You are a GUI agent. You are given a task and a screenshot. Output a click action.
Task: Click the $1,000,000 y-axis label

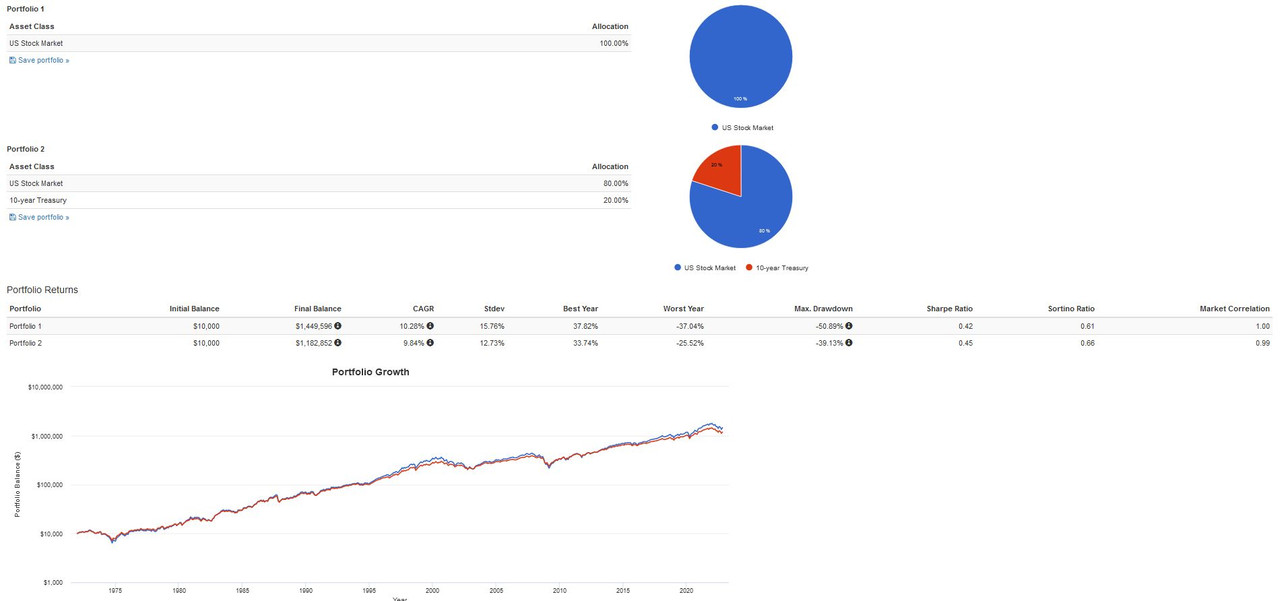pos(48,436)
